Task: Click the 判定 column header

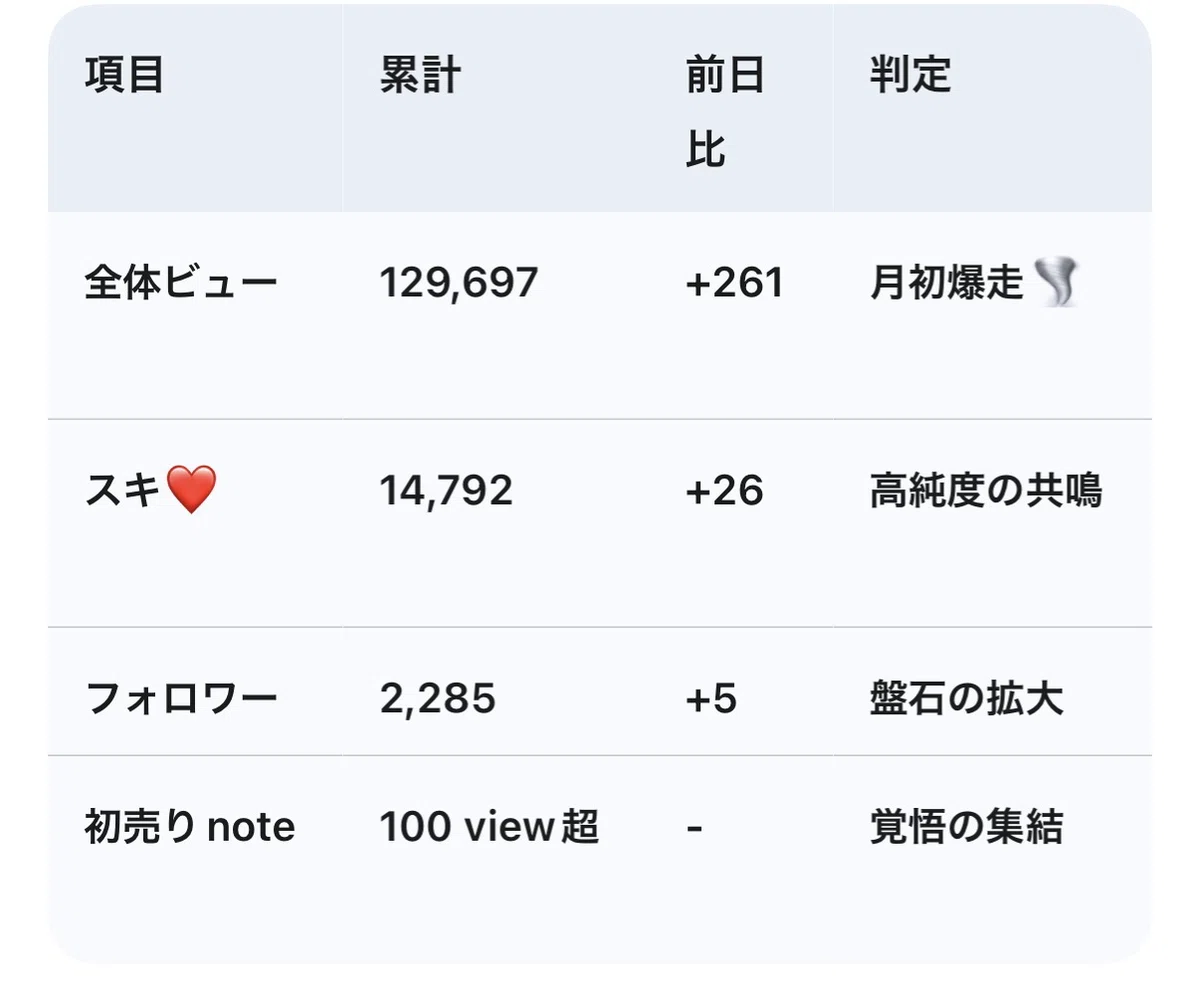Action: click(910, 75)
